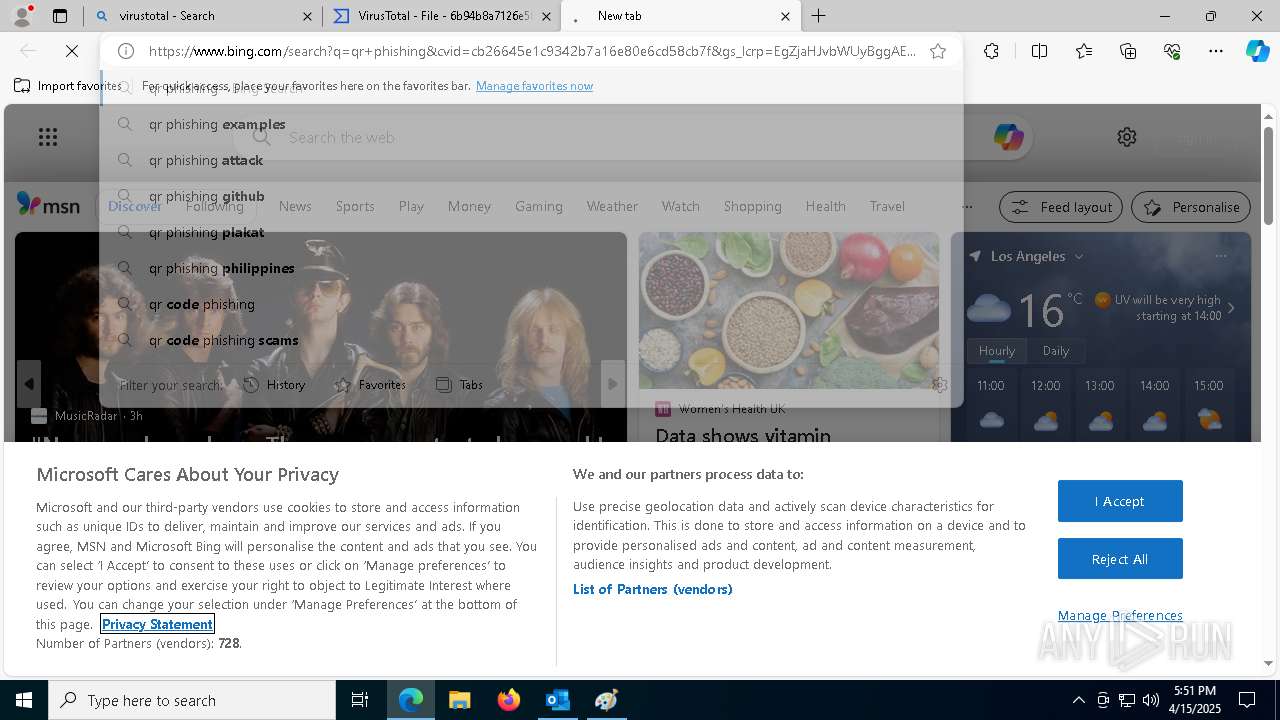This screenshot has height=720, width=1280.
Task: Open weather card more options
Action: (1219, 256)
